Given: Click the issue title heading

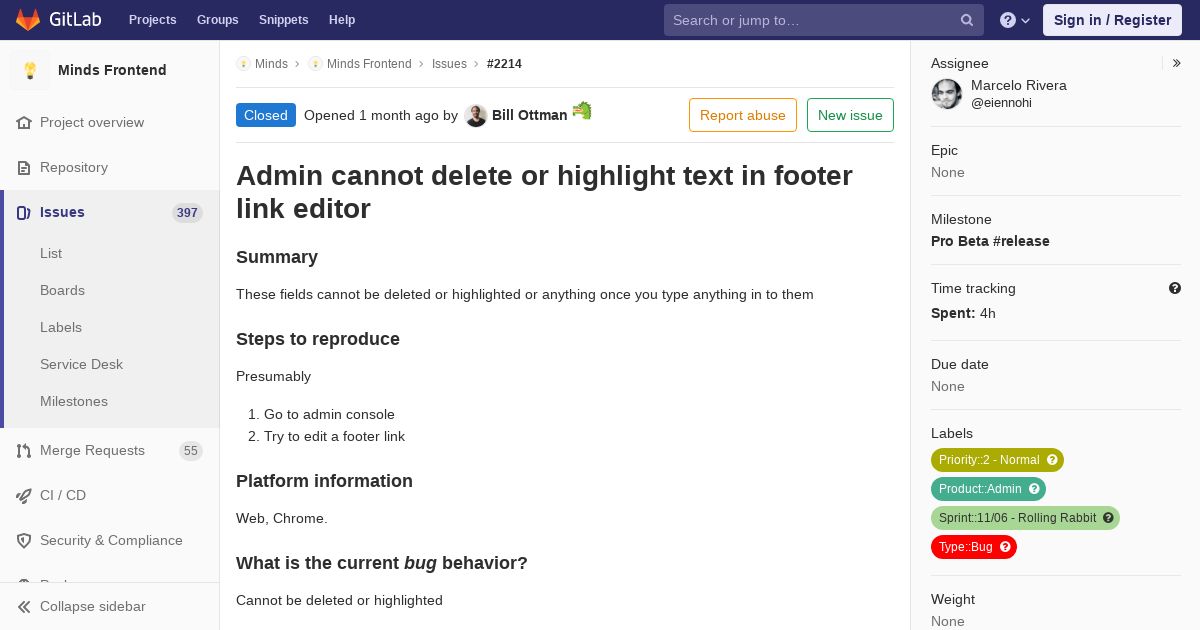Looking at the screenshot, I should pos(544,192).
